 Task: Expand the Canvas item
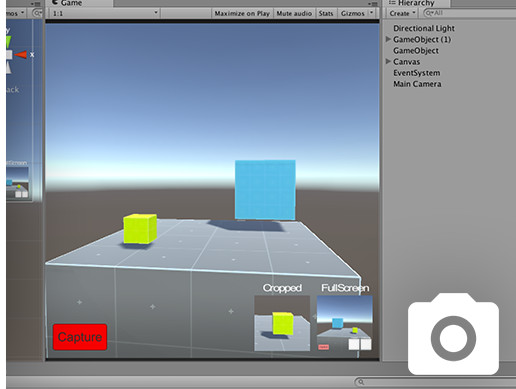(388, 61)
